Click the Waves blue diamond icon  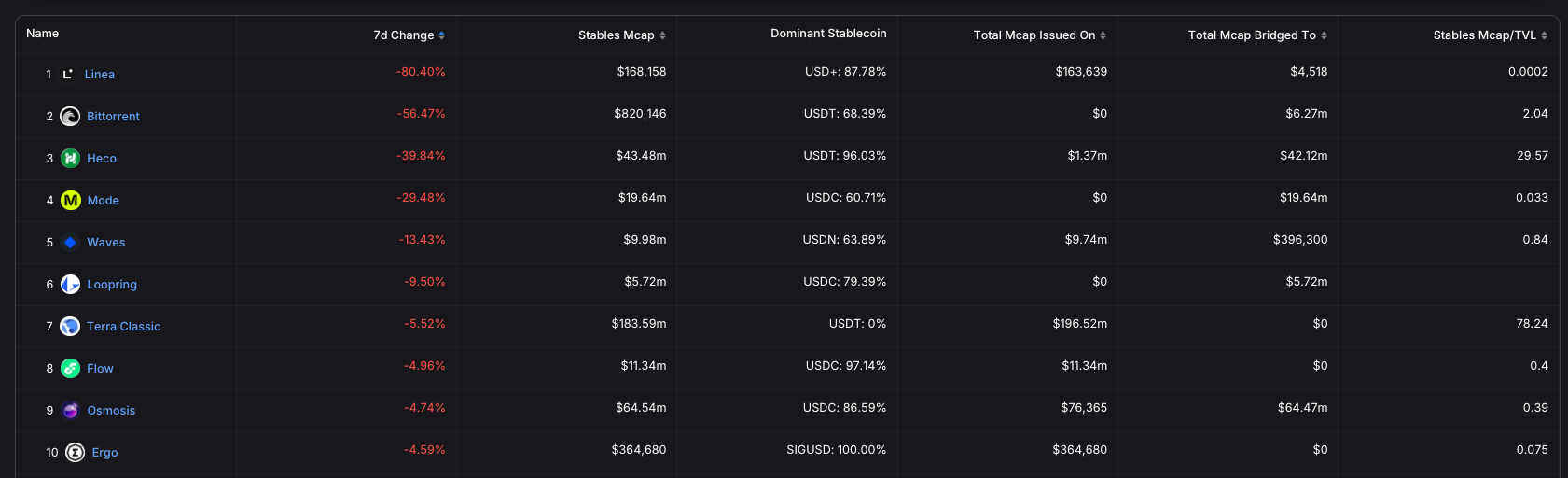tap(70, 243)
